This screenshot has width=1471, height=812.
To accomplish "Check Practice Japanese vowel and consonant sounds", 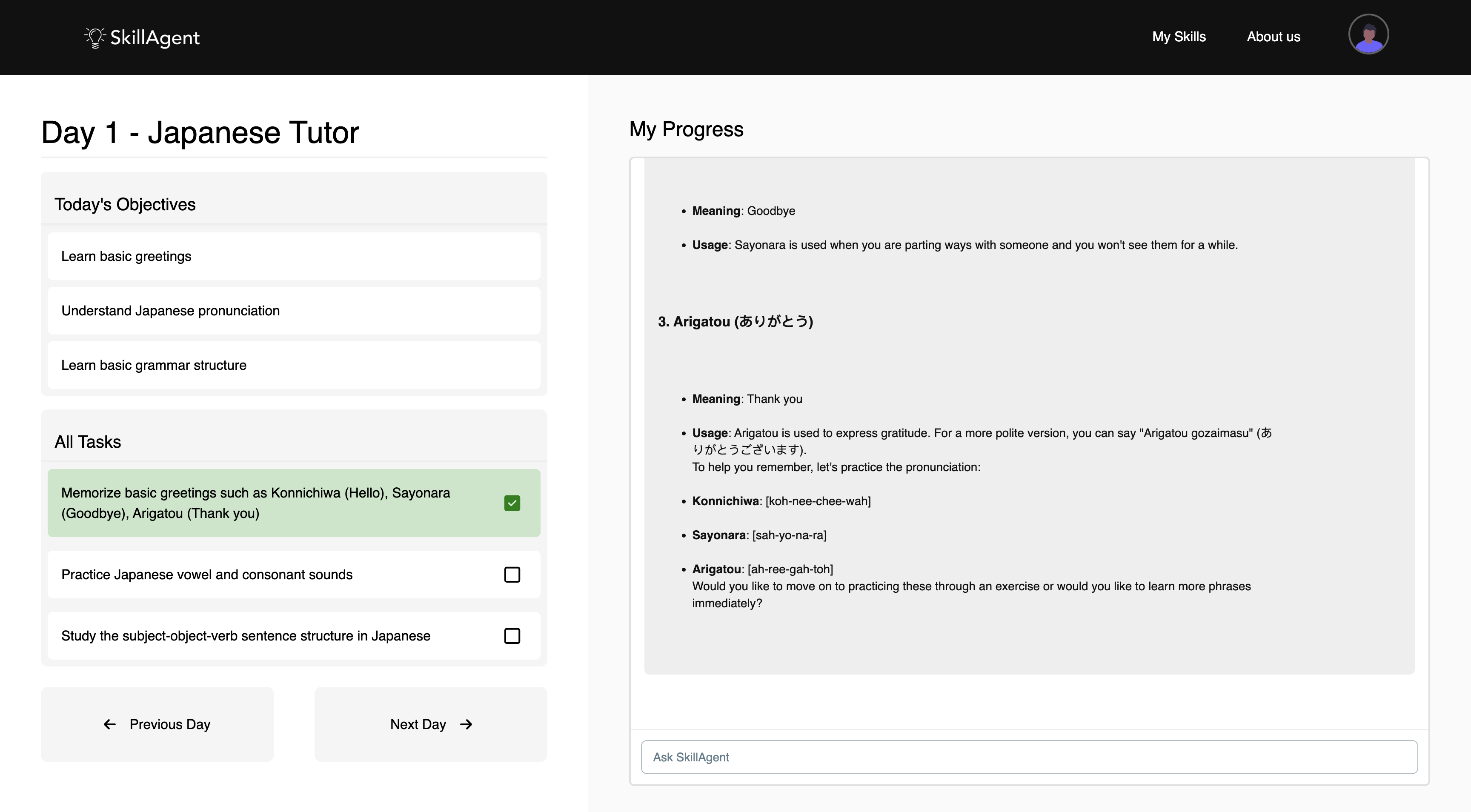I will coord(512,575).
